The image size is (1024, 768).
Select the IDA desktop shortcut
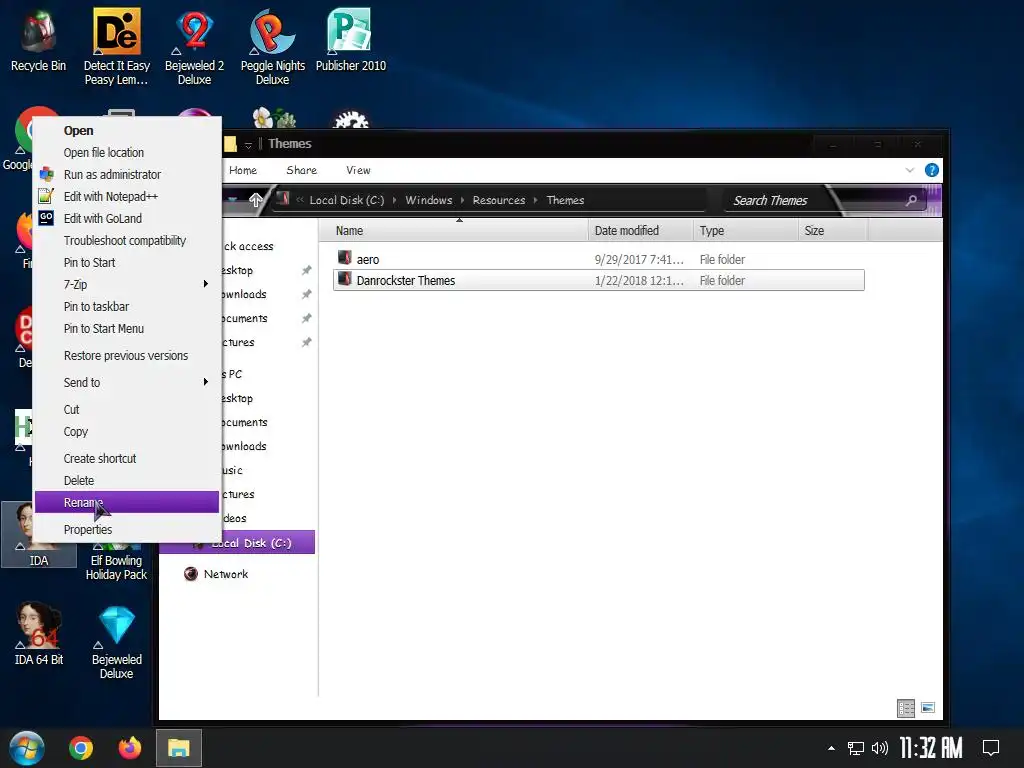pyautogui.click(x=39, y=534)
